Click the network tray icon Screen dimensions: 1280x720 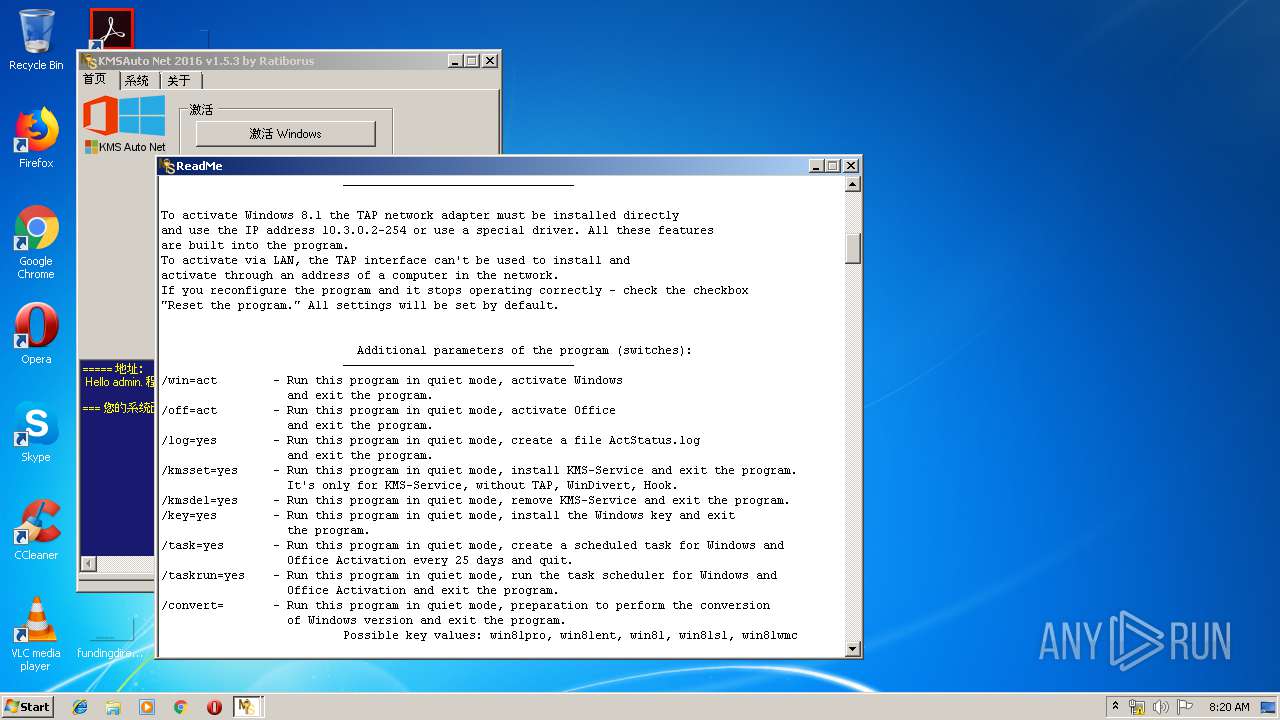[1137, 707]
